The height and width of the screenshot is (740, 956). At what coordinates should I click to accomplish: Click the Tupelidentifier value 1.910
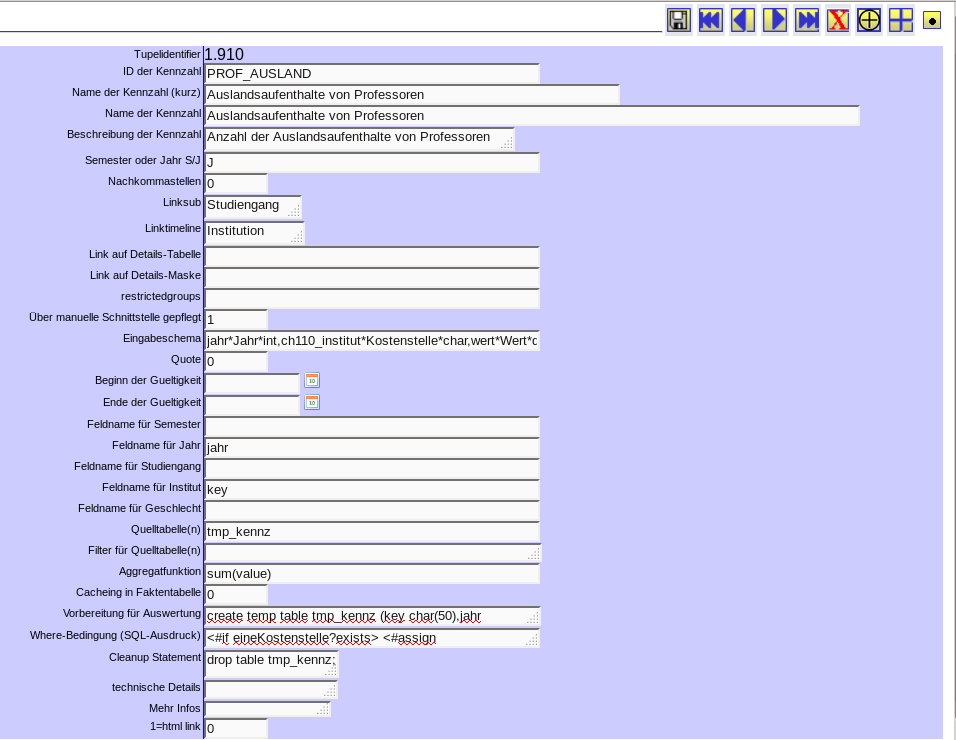224,55
